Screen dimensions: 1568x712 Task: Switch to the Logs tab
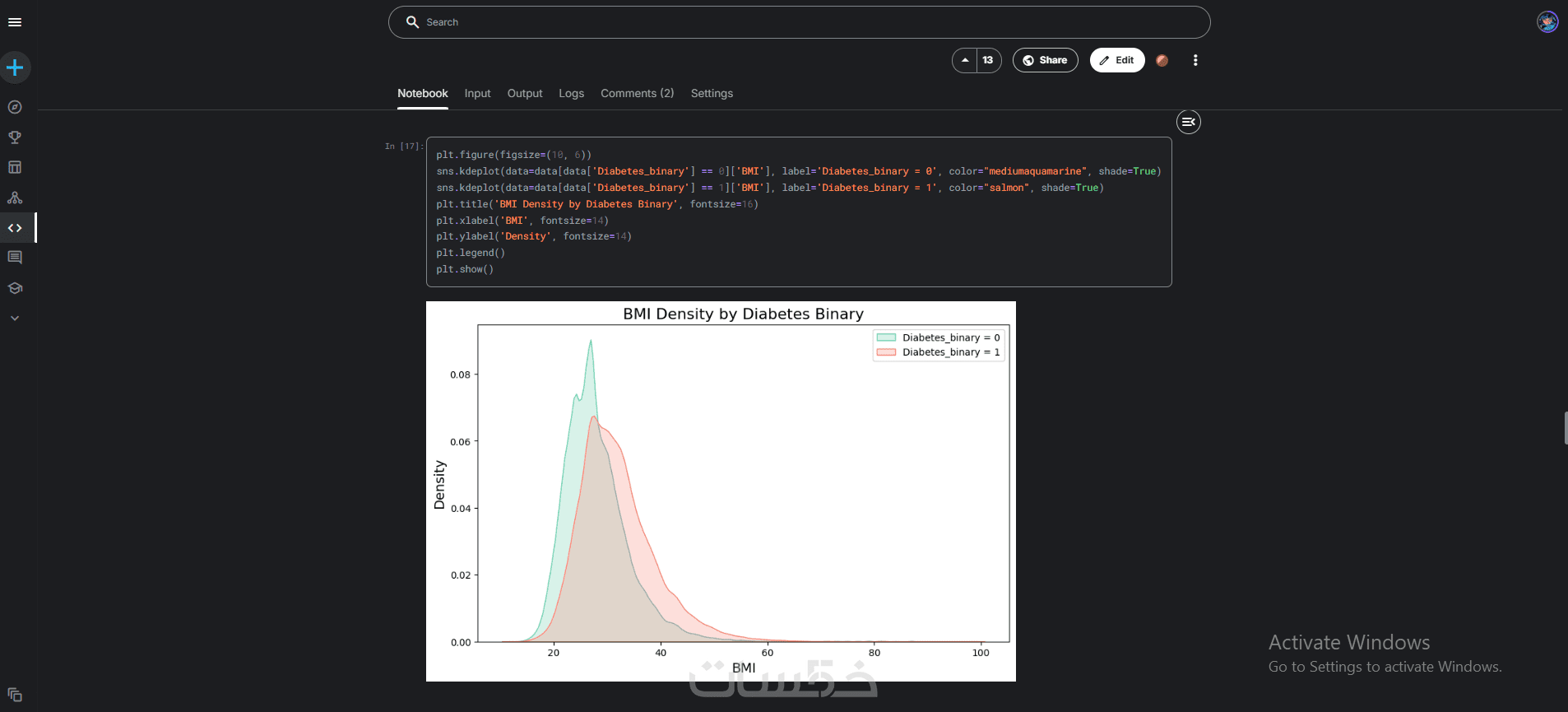[572, 94]
